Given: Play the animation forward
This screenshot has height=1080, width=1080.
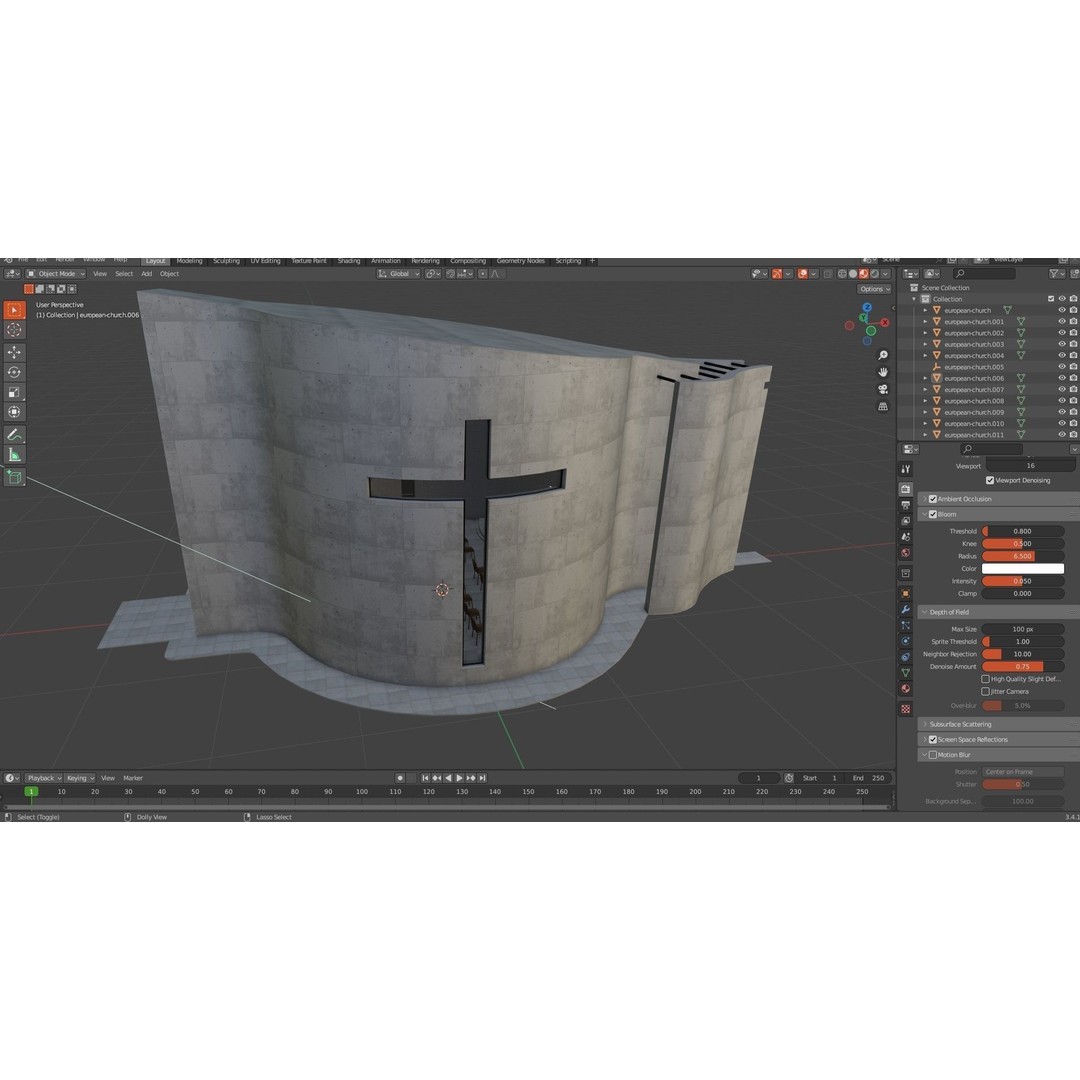Looking at the screenshot, I should tap(459, 778).
